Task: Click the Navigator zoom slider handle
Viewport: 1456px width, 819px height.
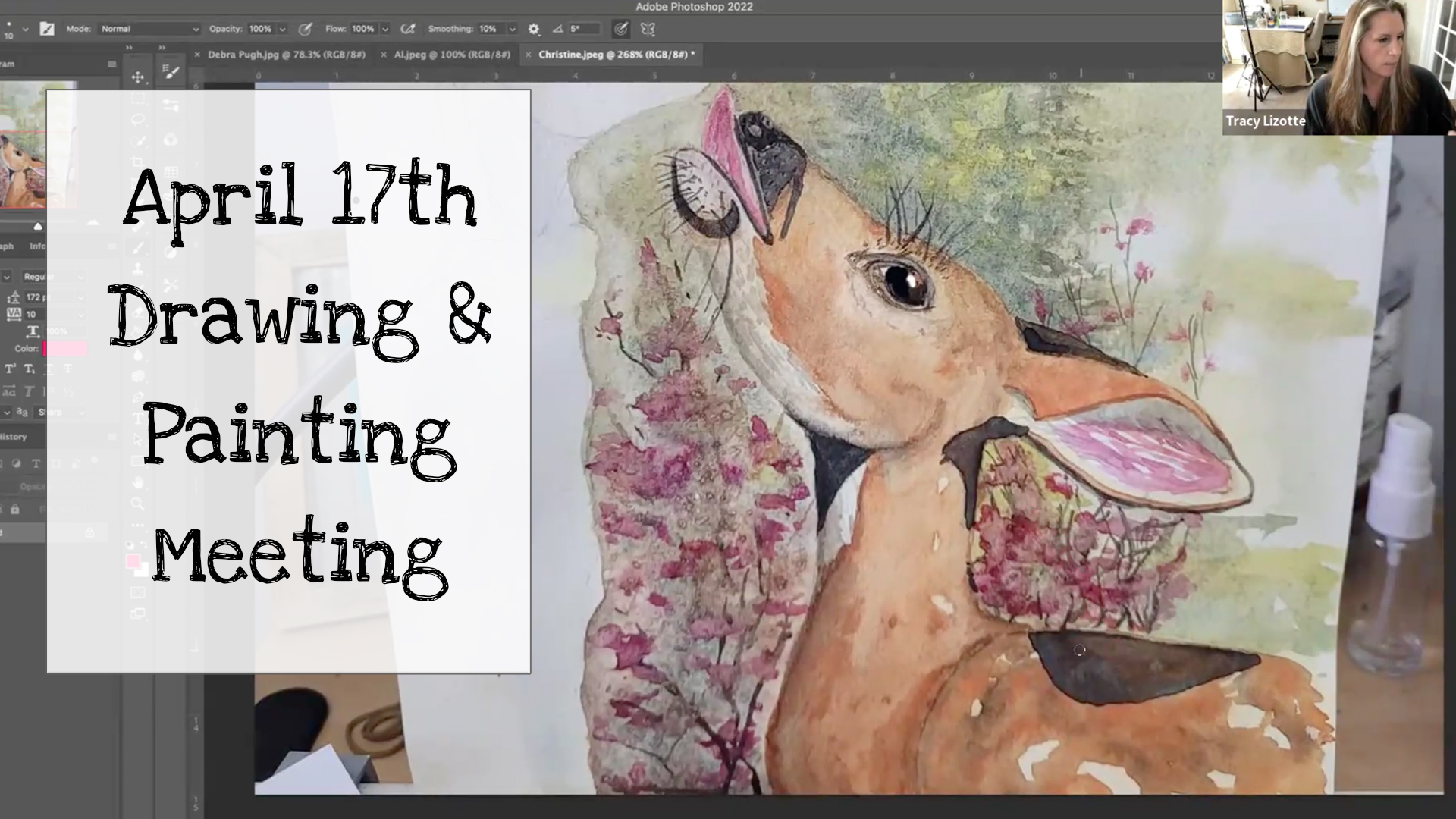Action: (x=38, y=225)
